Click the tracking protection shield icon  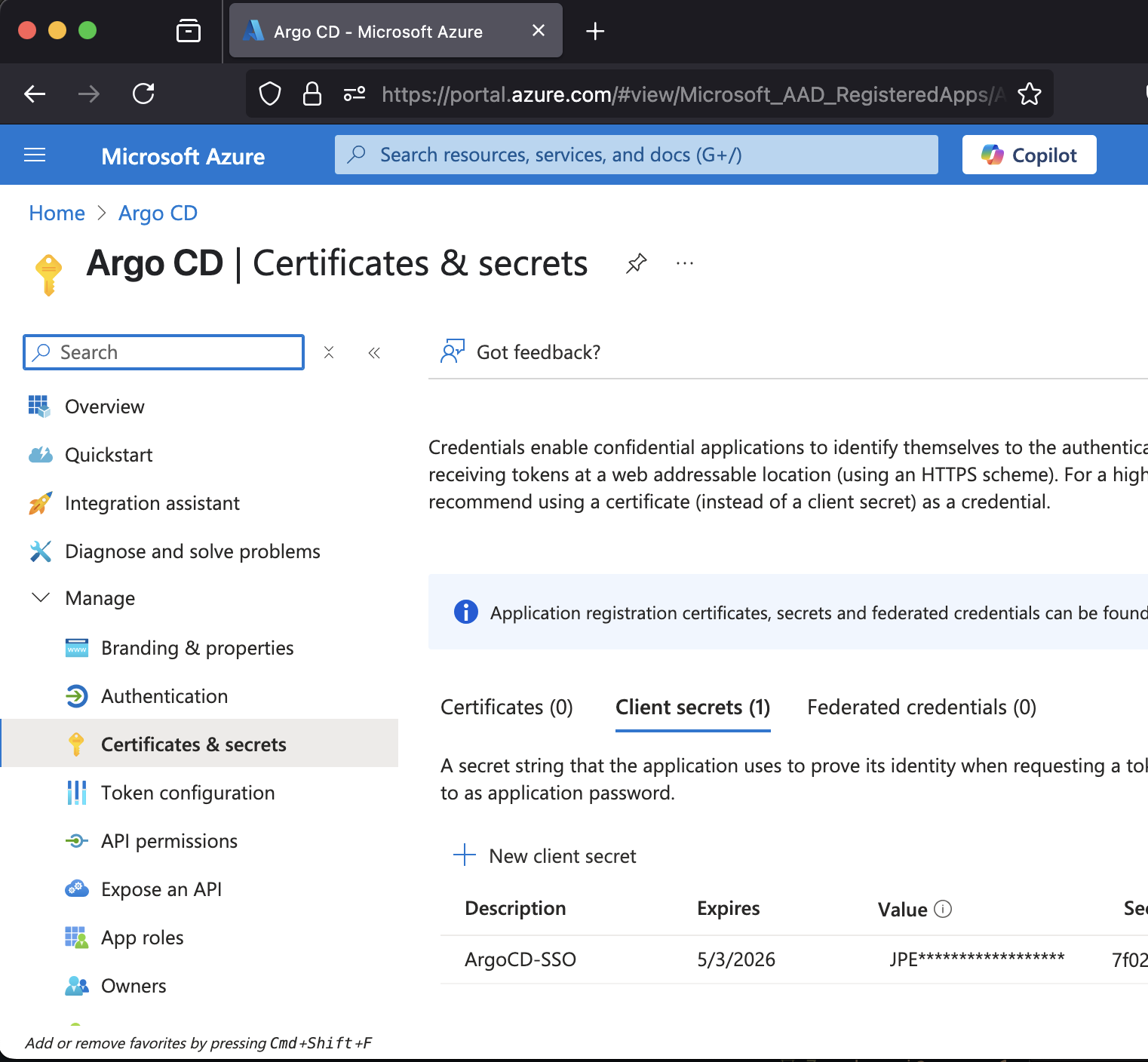point(270,94)
